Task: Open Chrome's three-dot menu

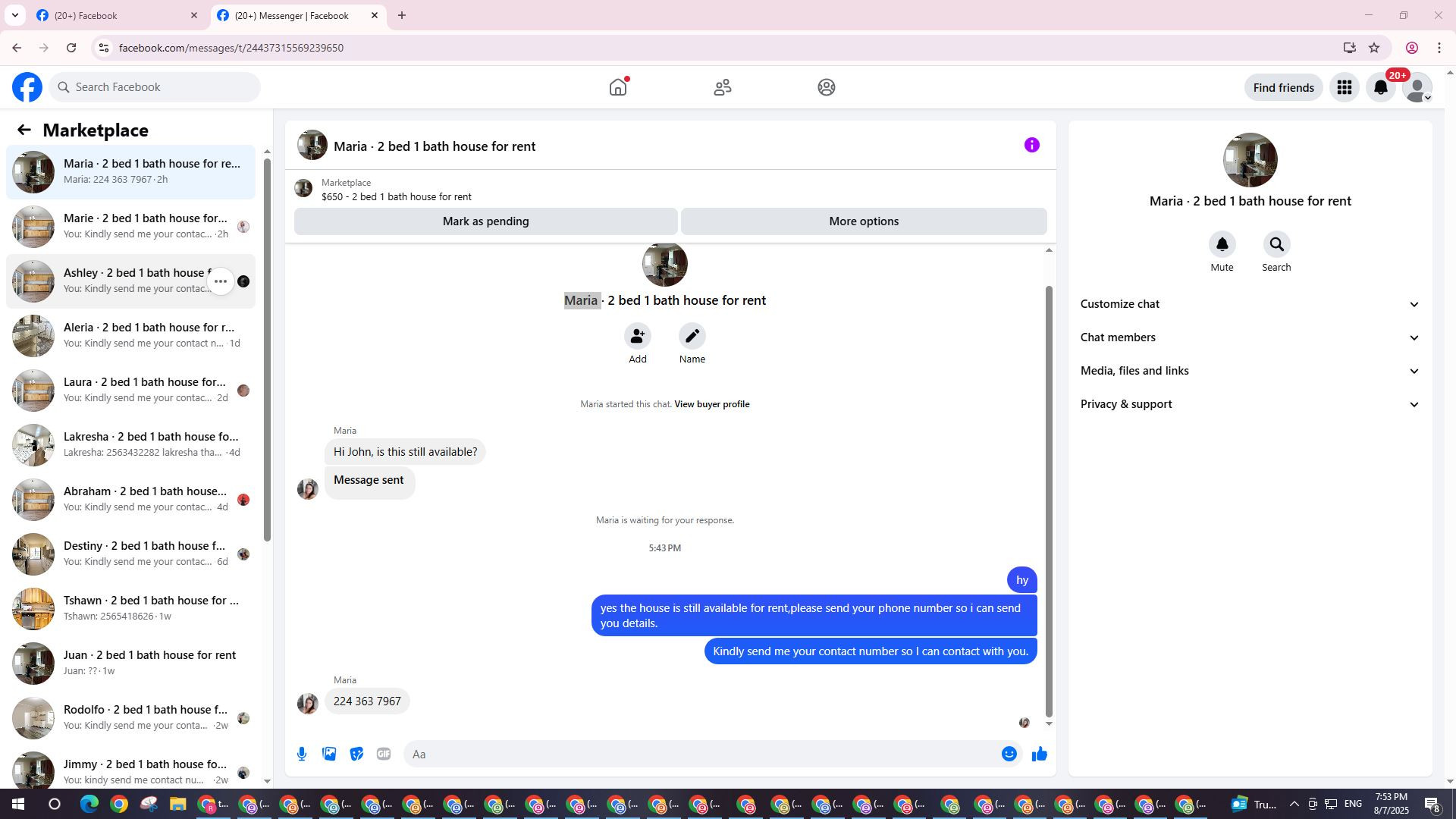Action: click(1439, 48)
